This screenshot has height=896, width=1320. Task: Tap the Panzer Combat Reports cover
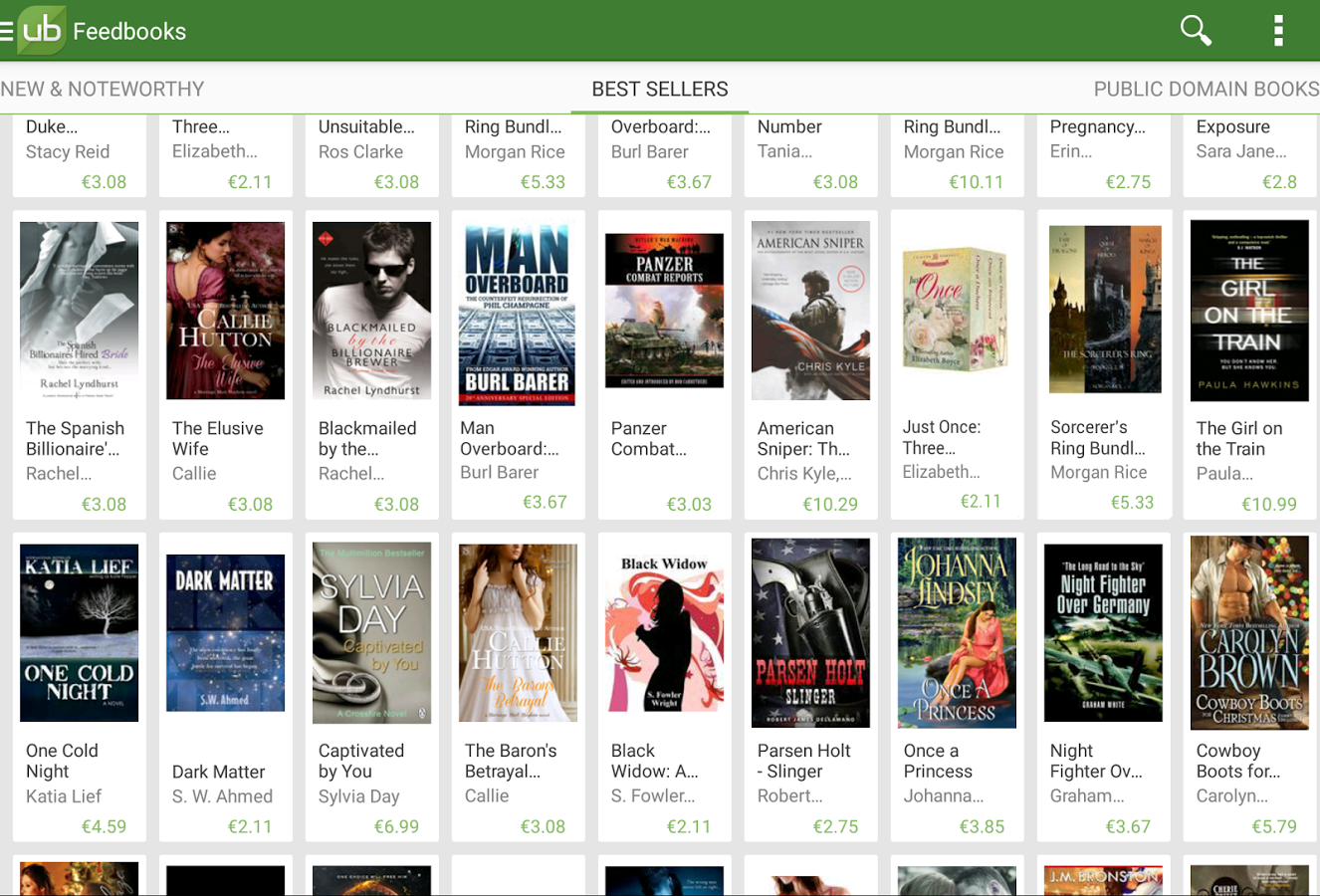pyautogui.click(x=664, y=311)
